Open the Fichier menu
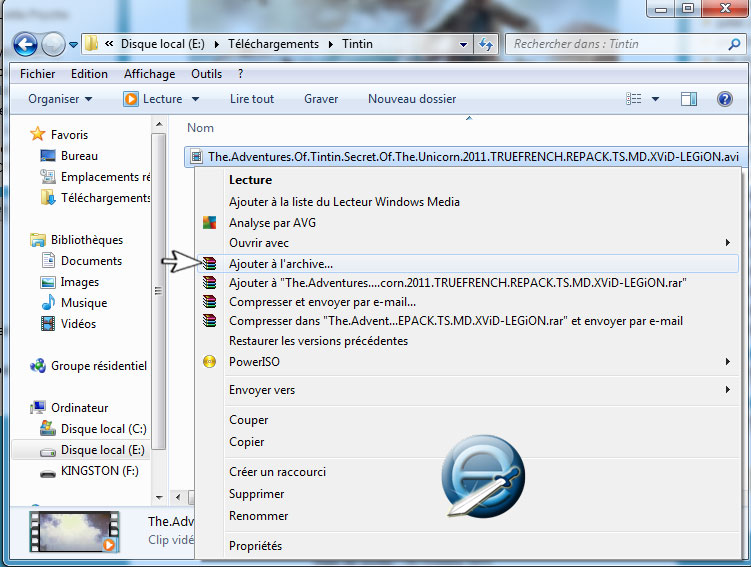Viewport: 751px width, 567px height. [x=37, y=74]
